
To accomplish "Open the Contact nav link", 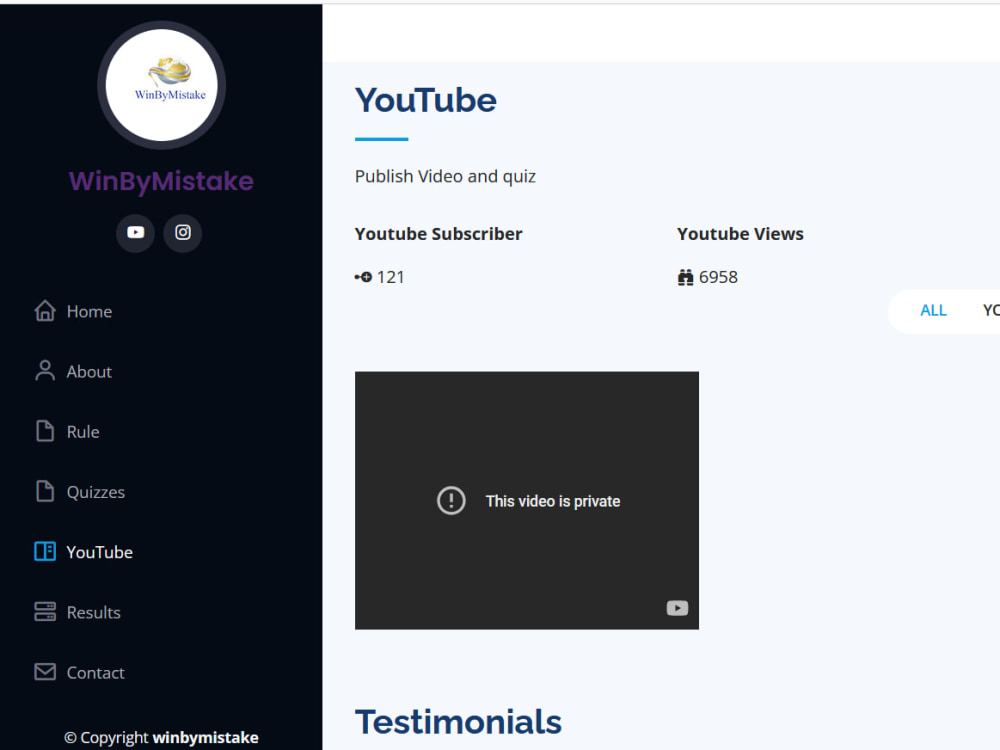I will click(96, 673).
